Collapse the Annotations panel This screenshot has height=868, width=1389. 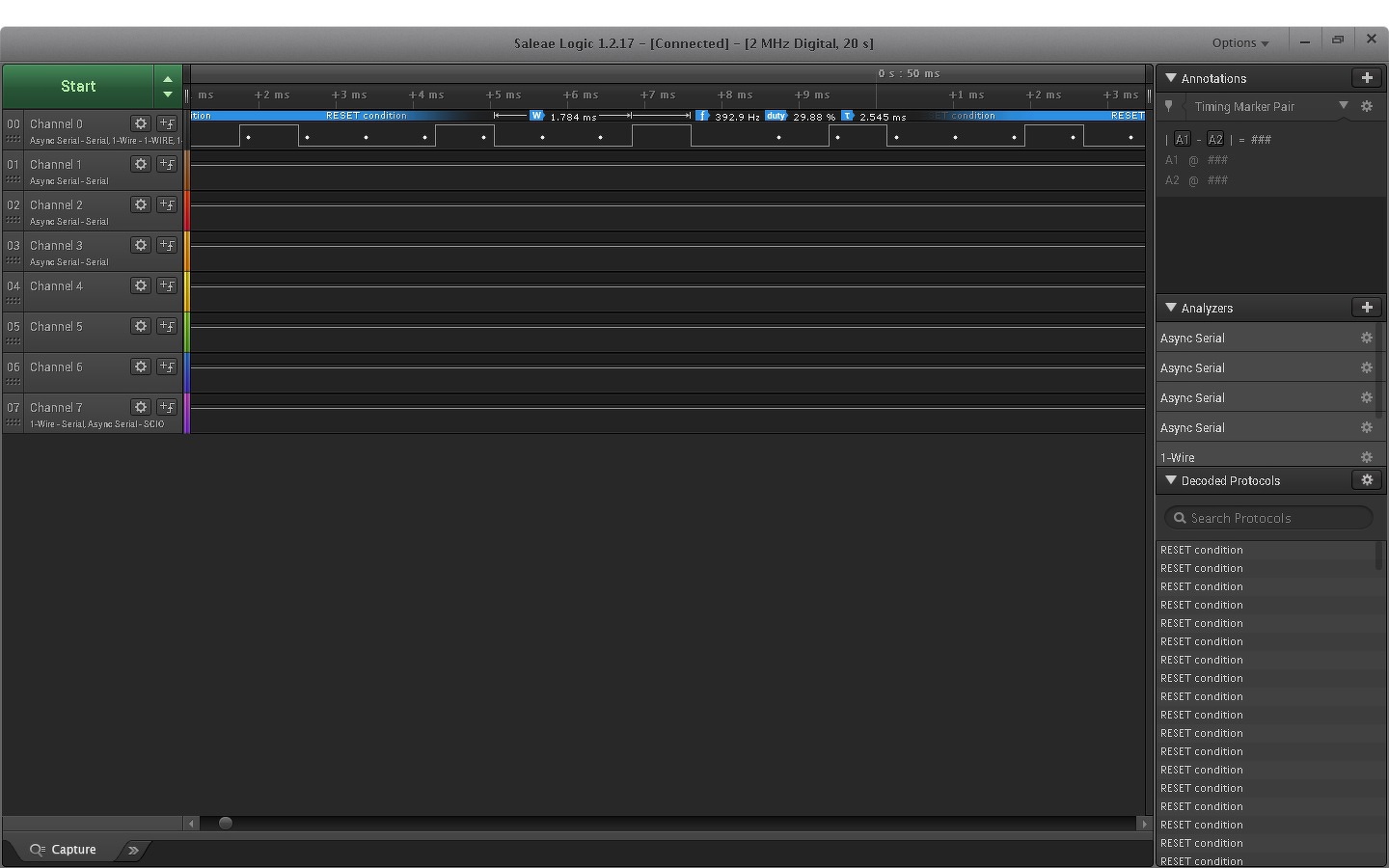(x=1171, y=78)
